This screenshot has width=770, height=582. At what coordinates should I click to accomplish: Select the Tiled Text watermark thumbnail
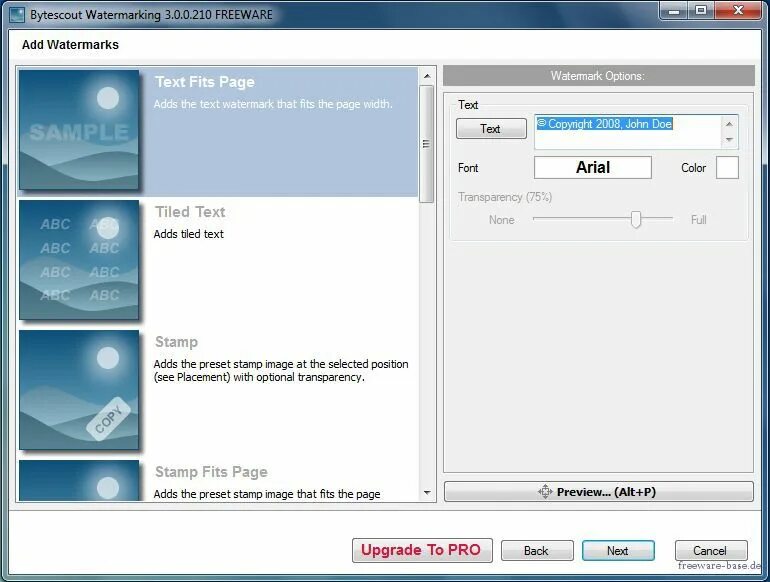[x=79, y=260]
